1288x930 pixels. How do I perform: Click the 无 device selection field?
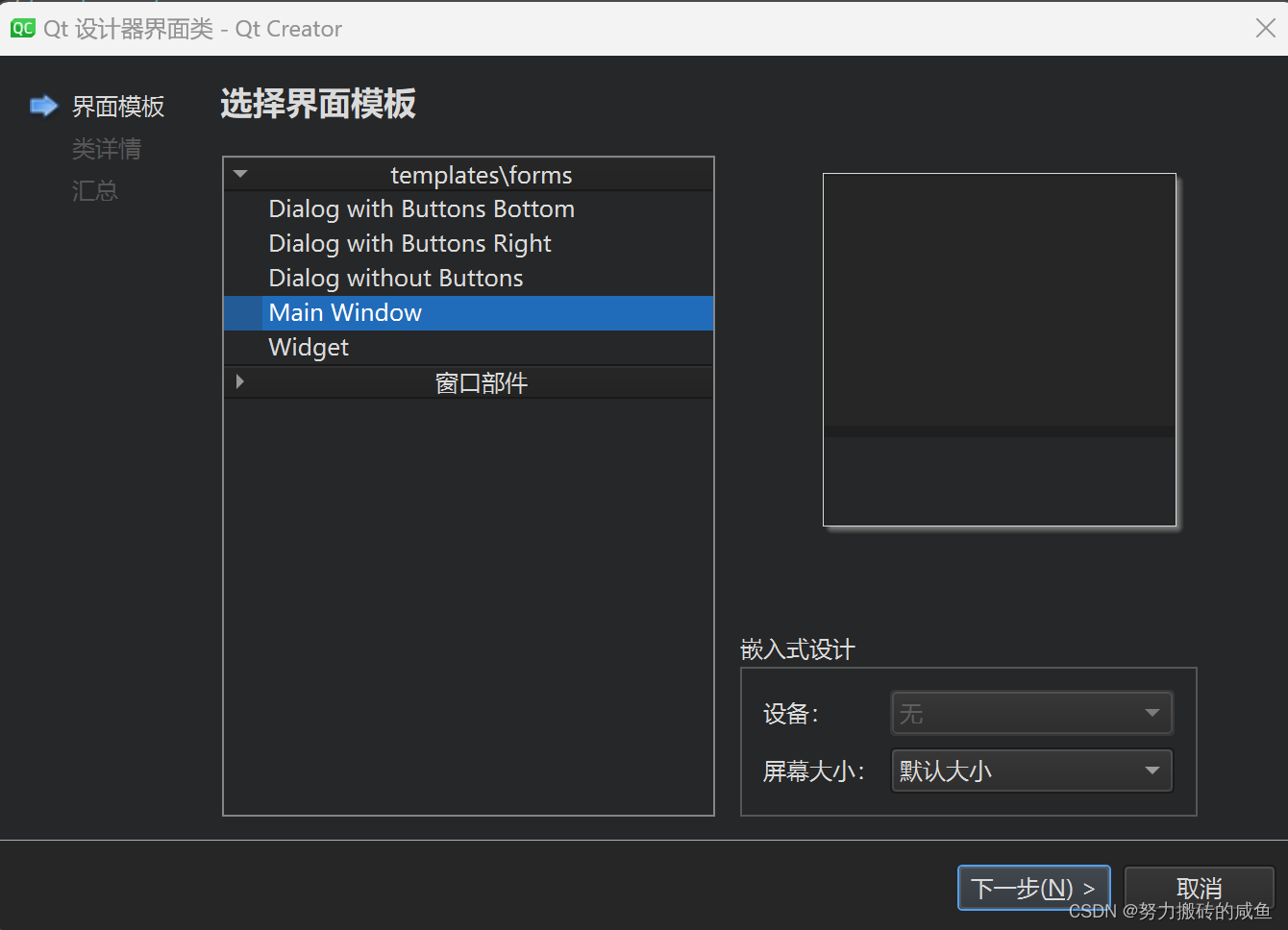tap(1019, 713)
